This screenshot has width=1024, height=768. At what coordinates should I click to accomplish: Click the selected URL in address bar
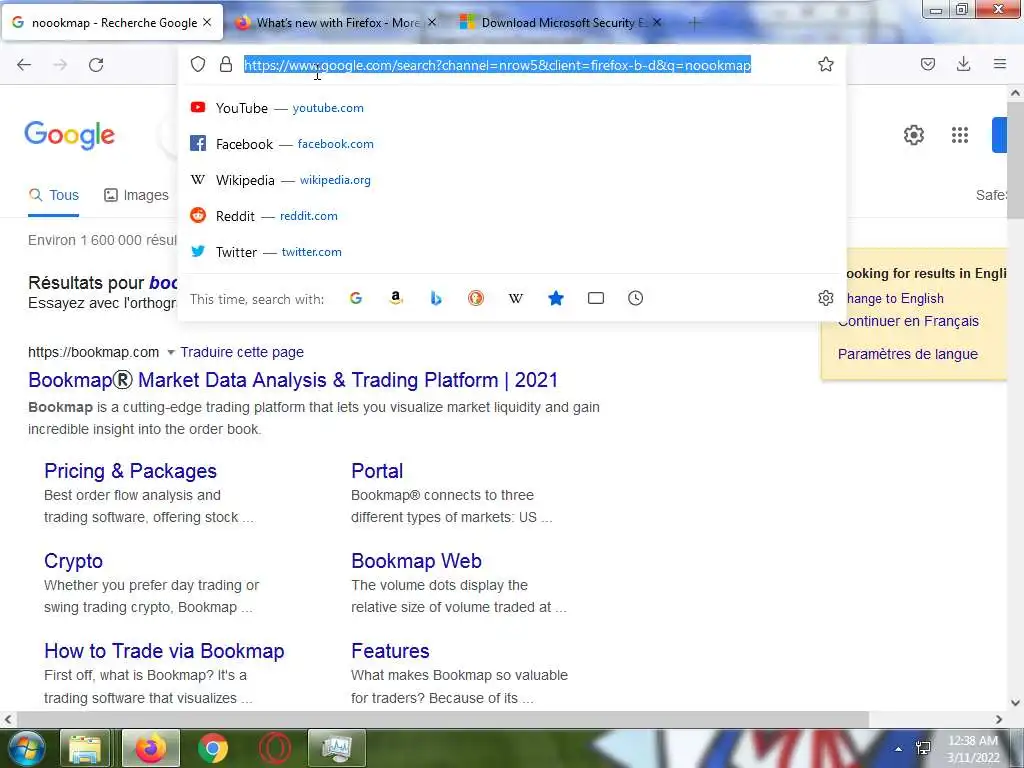tap(498, 65)
